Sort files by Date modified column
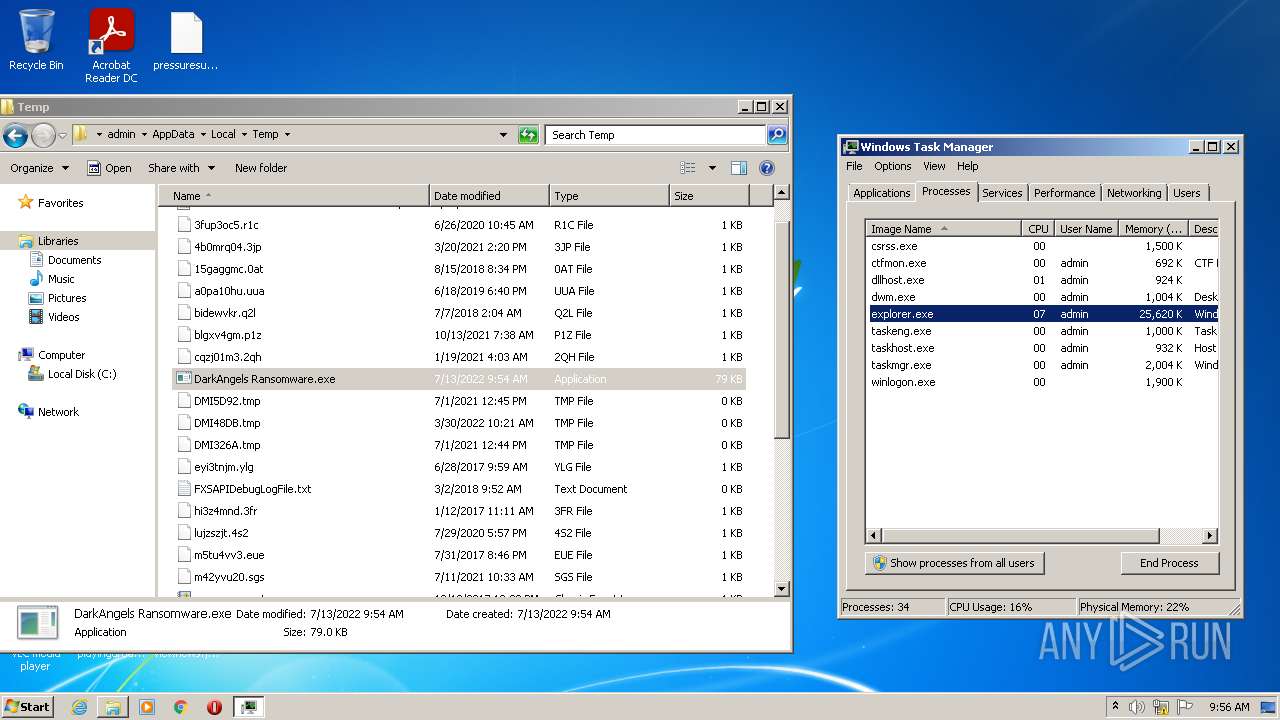The width and height of the screenshot is (1280, 720). [x=489, y=196]
